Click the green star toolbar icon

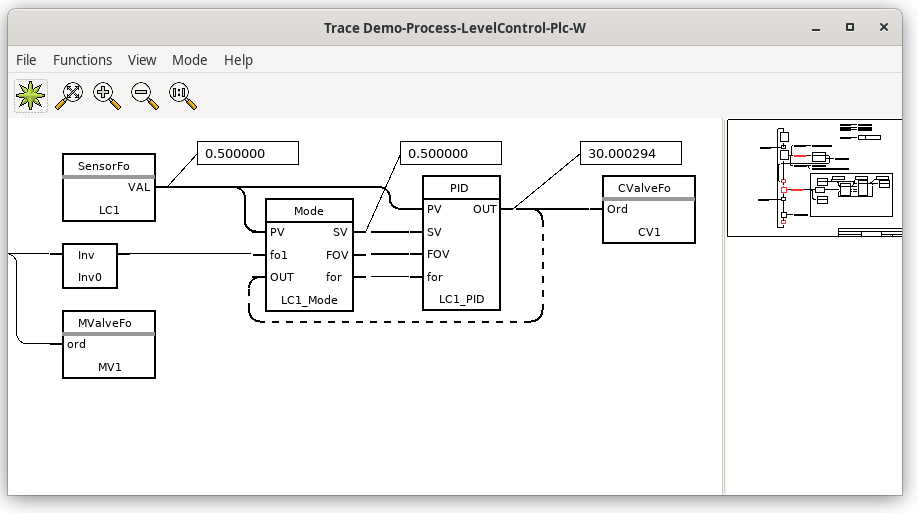point(30,96)
